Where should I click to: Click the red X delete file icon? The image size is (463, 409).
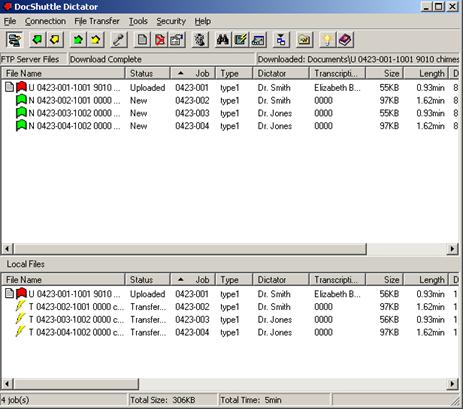coord(160,40)
